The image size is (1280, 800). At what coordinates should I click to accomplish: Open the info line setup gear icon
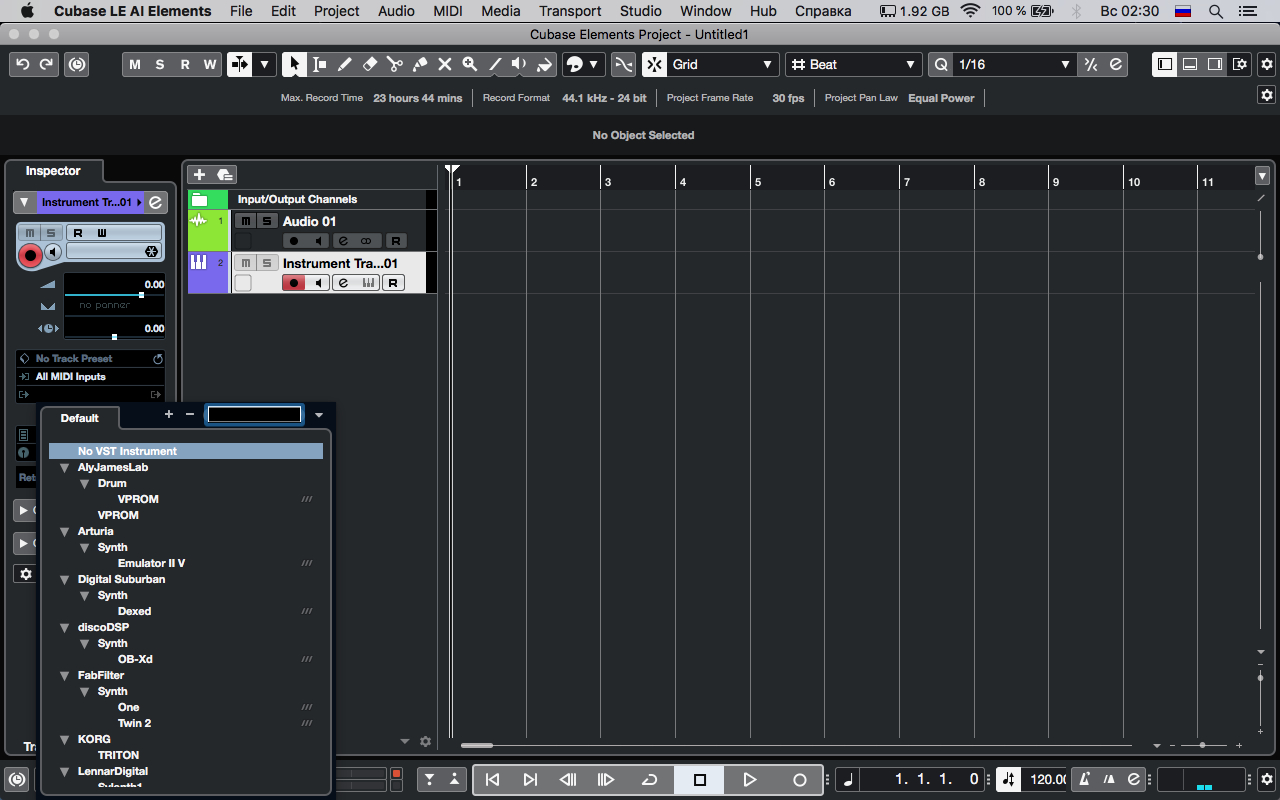click(x=1267, y=94)
